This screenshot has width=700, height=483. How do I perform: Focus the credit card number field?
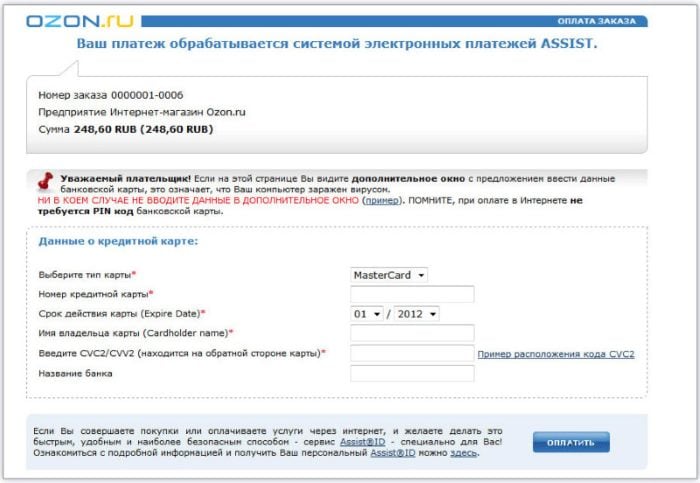click(x=412, y=294)
